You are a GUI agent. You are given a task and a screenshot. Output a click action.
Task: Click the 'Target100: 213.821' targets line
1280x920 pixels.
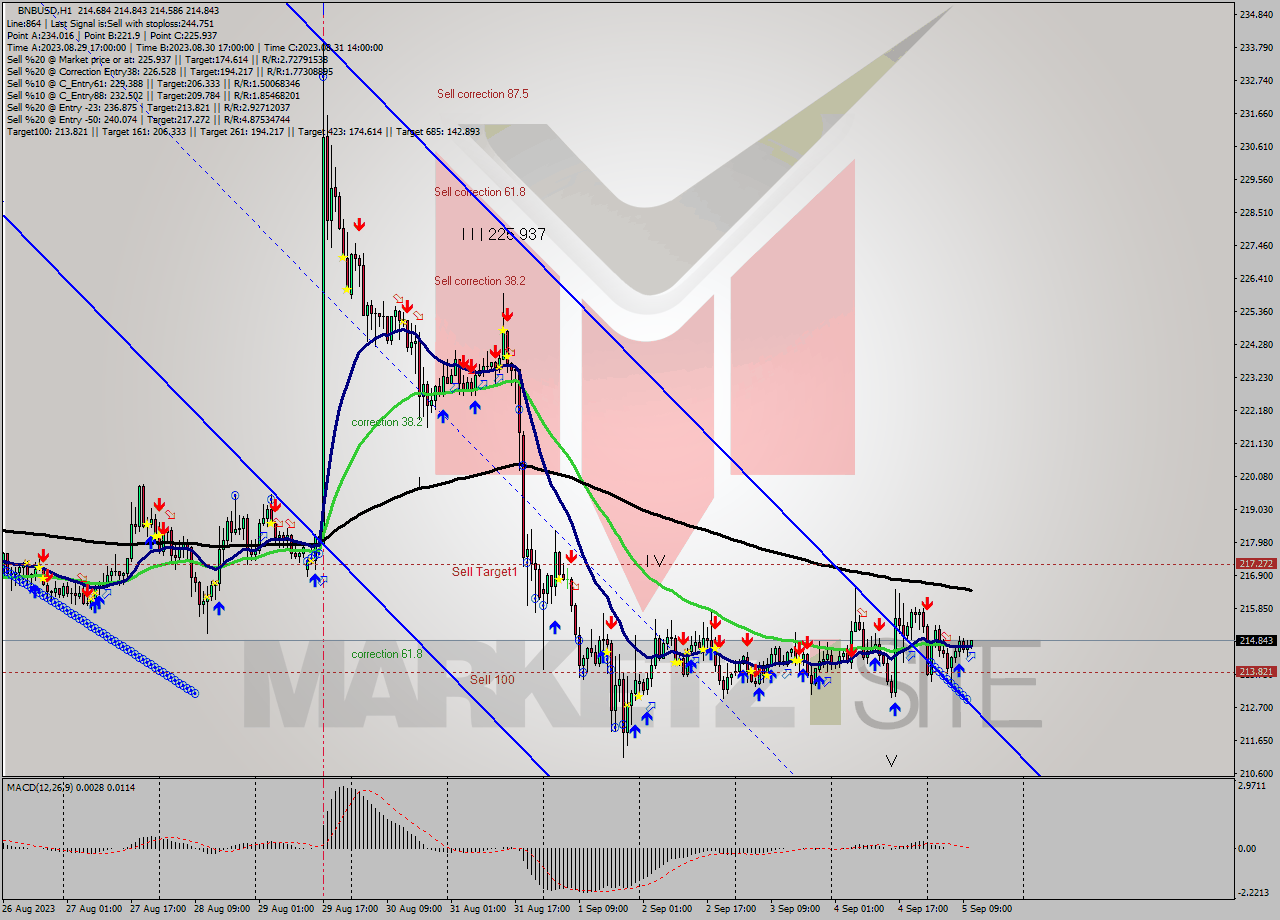243,131
